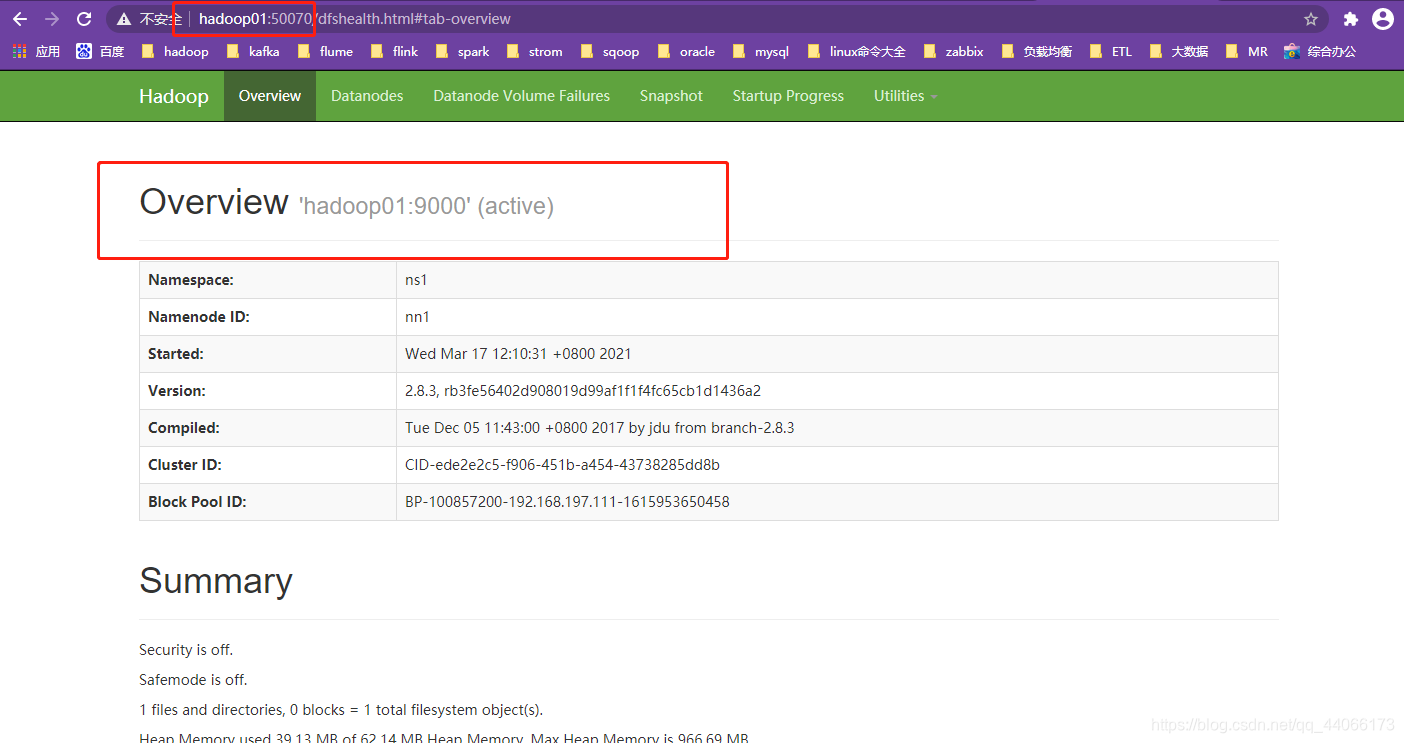Open the 大数据 bookmark folder
The image size is (1404, 743).
point(1179,51)
